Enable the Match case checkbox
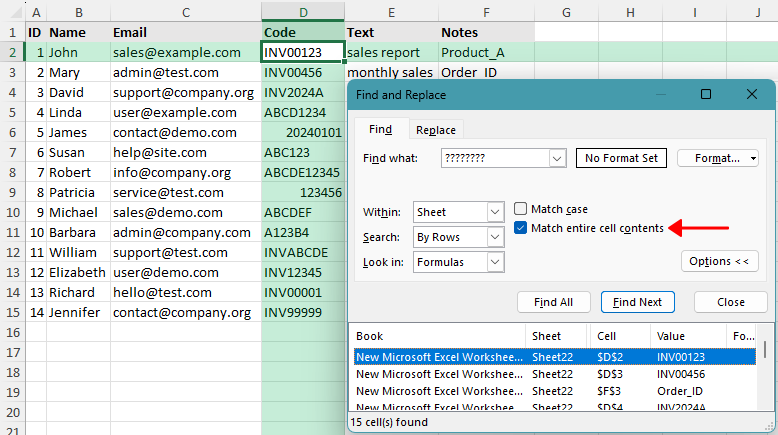 (520, 209)
